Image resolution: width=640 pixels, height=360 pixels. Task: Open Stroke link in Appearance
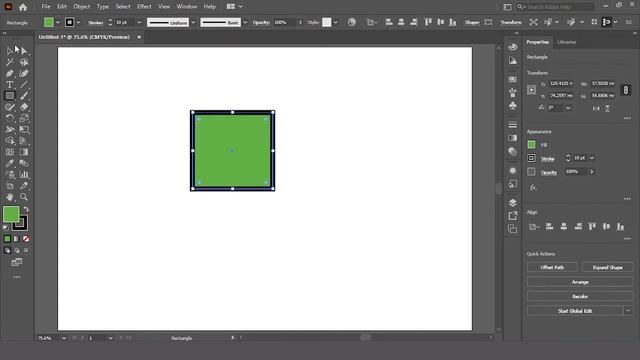tap(547, 158)
